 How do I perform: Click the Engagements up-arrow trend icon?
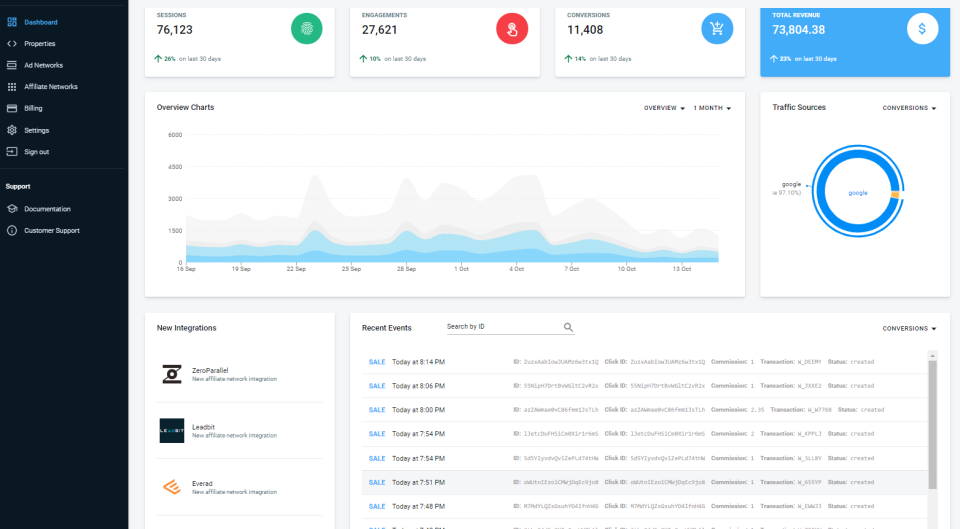point(363,59)
